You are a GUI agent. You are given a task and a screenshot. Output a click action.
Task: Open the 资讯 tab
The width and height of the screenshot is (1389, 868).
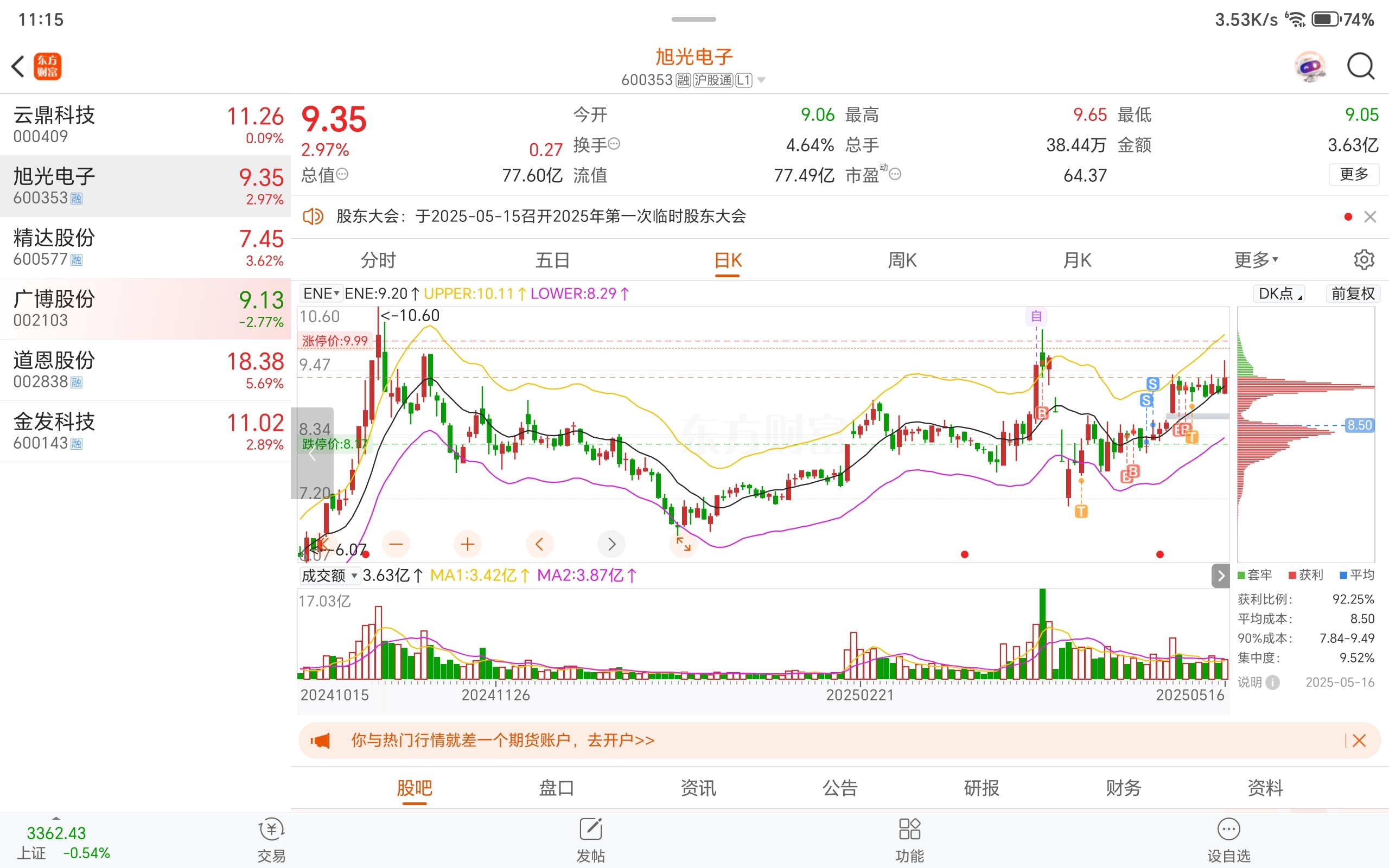coord(698,788)
